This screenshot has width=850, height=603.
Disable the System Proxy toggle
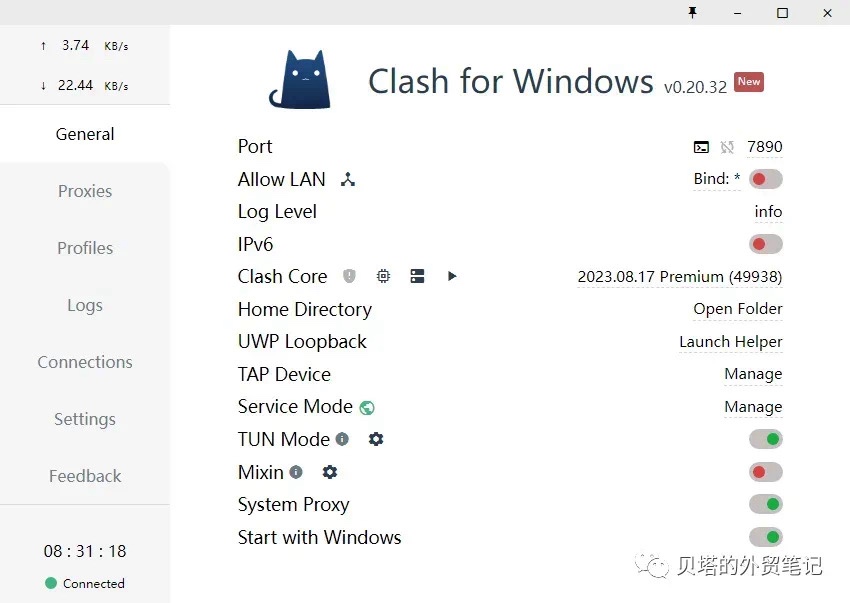[x=765, y=504]
